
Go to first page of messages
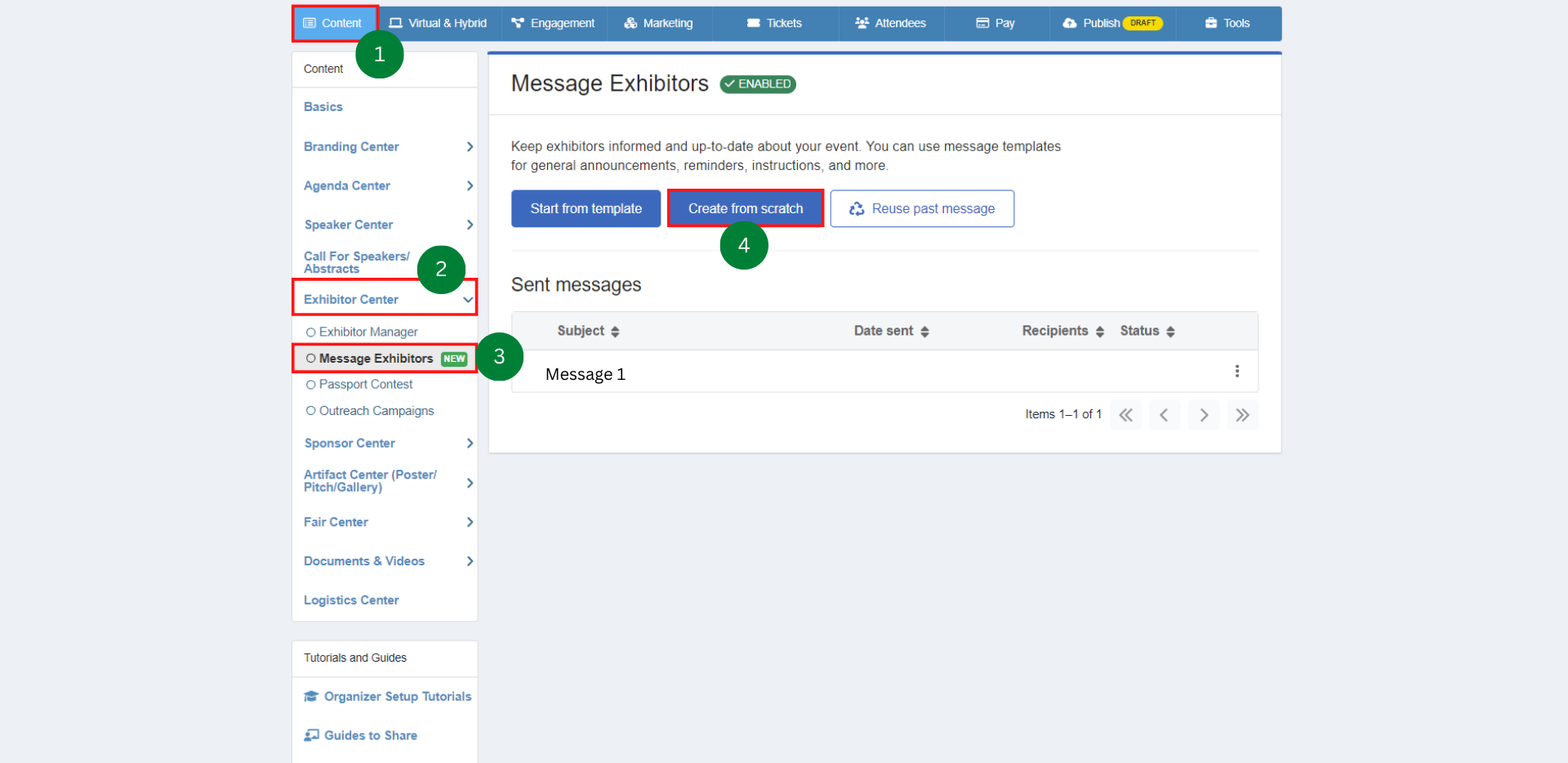click(x=1126, y=415)
